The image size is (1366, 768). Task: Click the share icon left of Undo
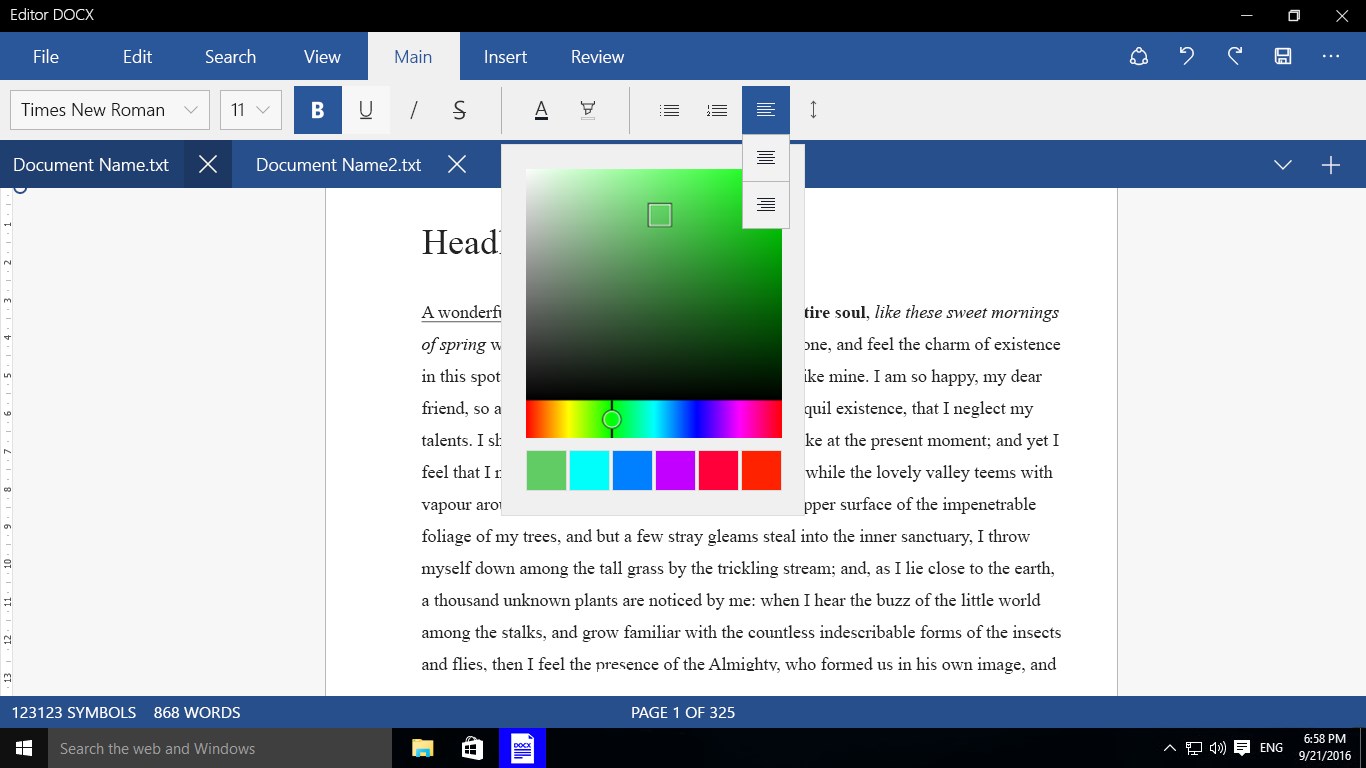coord(1139,57)
